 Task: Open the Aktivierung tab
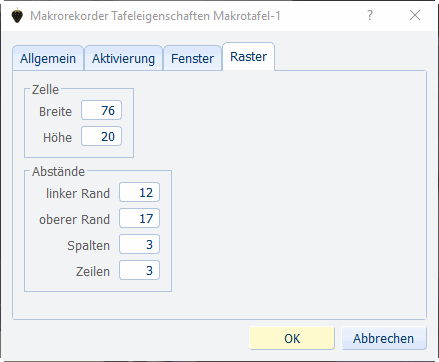[123, 58]
